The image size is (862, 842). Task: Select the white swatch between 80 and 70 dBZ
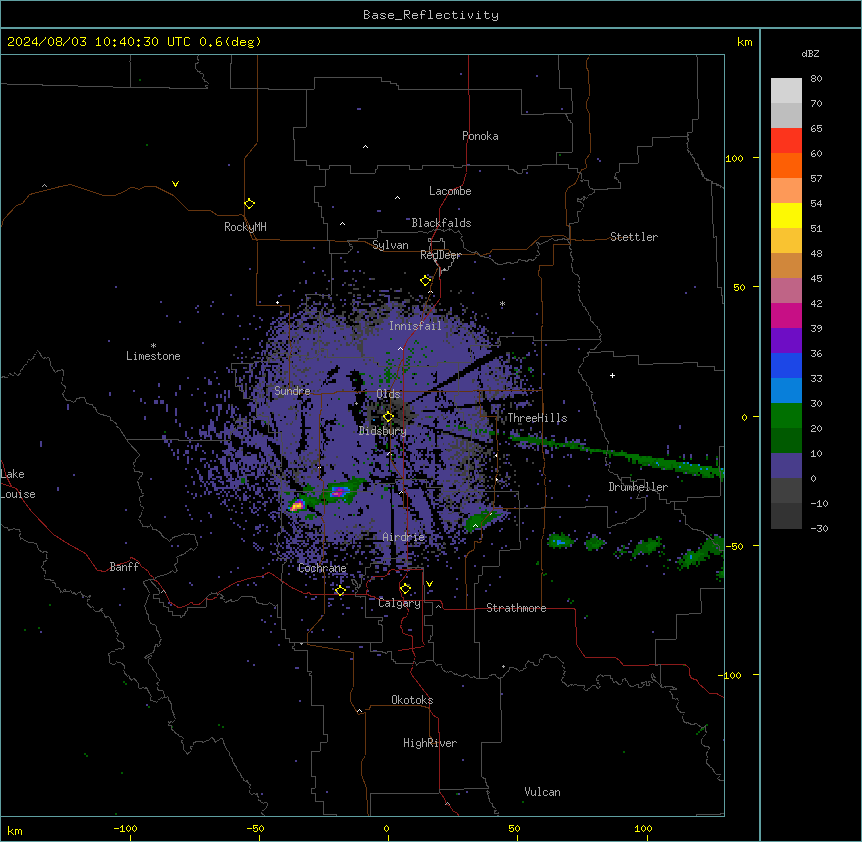pyautogui.click(x=786, y=91)
